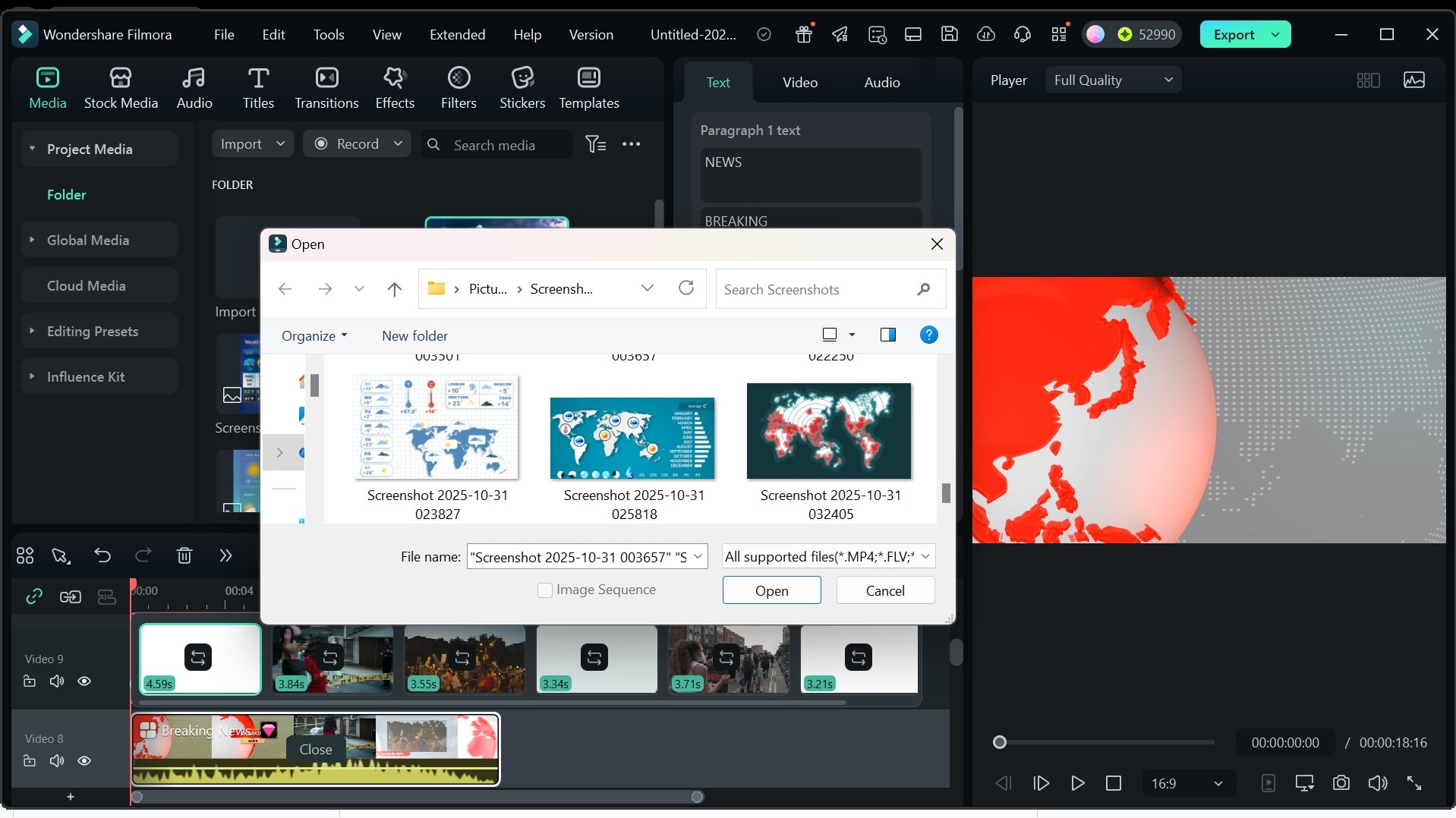Open the Stock Media panel

click(x=121, y=88)
